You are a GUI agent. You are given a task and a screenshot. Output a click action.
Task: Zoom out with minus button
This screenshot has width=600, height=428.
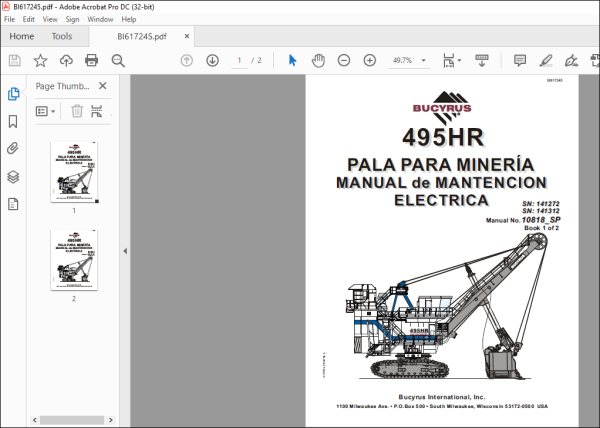(x=344, y=60)
